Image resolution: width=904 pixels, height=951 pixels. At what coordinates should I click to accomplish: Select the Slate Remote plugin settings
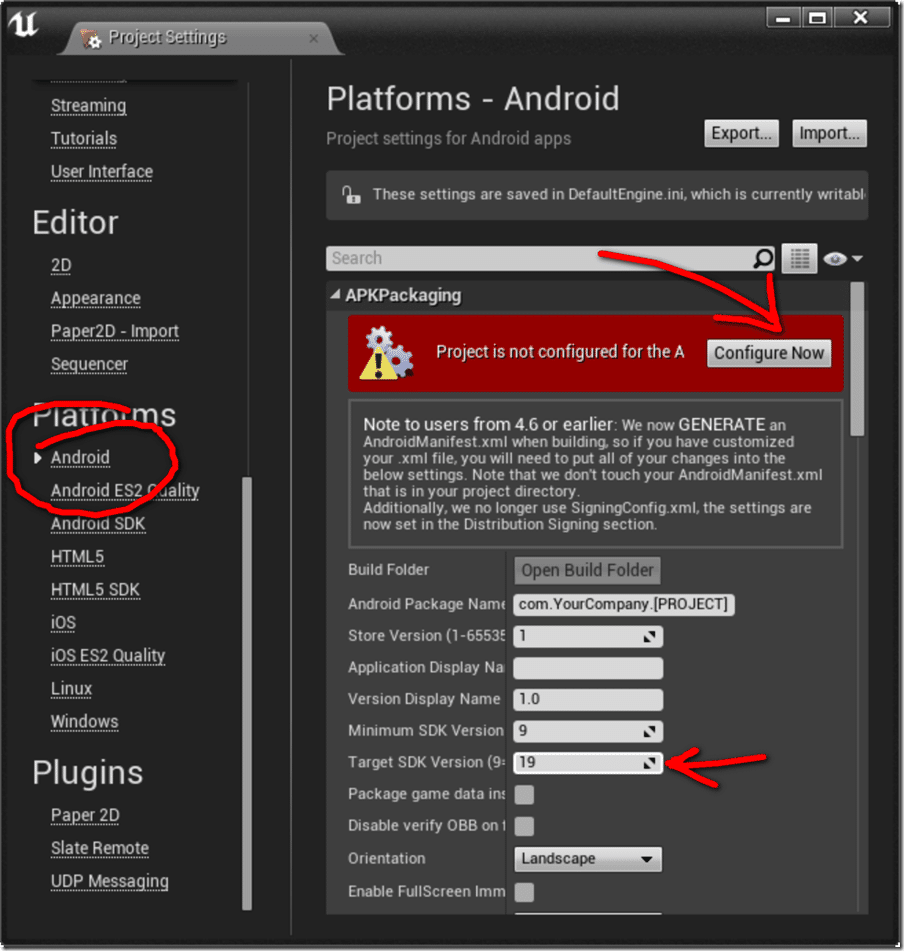click(99, 848)
